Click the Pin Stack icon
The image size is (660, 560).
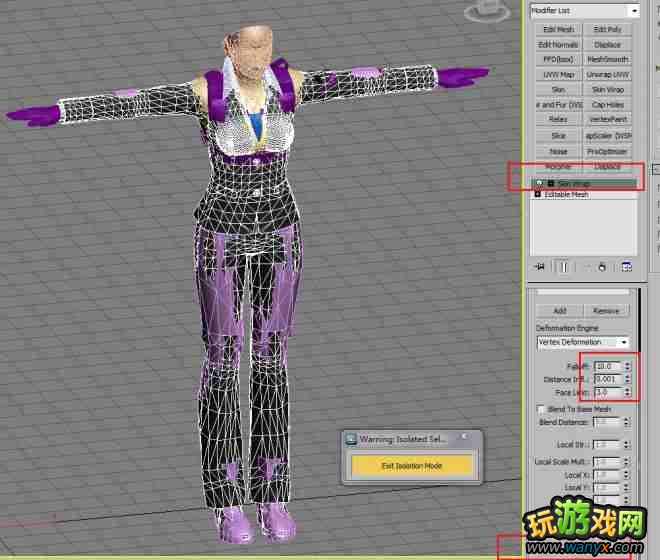point(540,267)
